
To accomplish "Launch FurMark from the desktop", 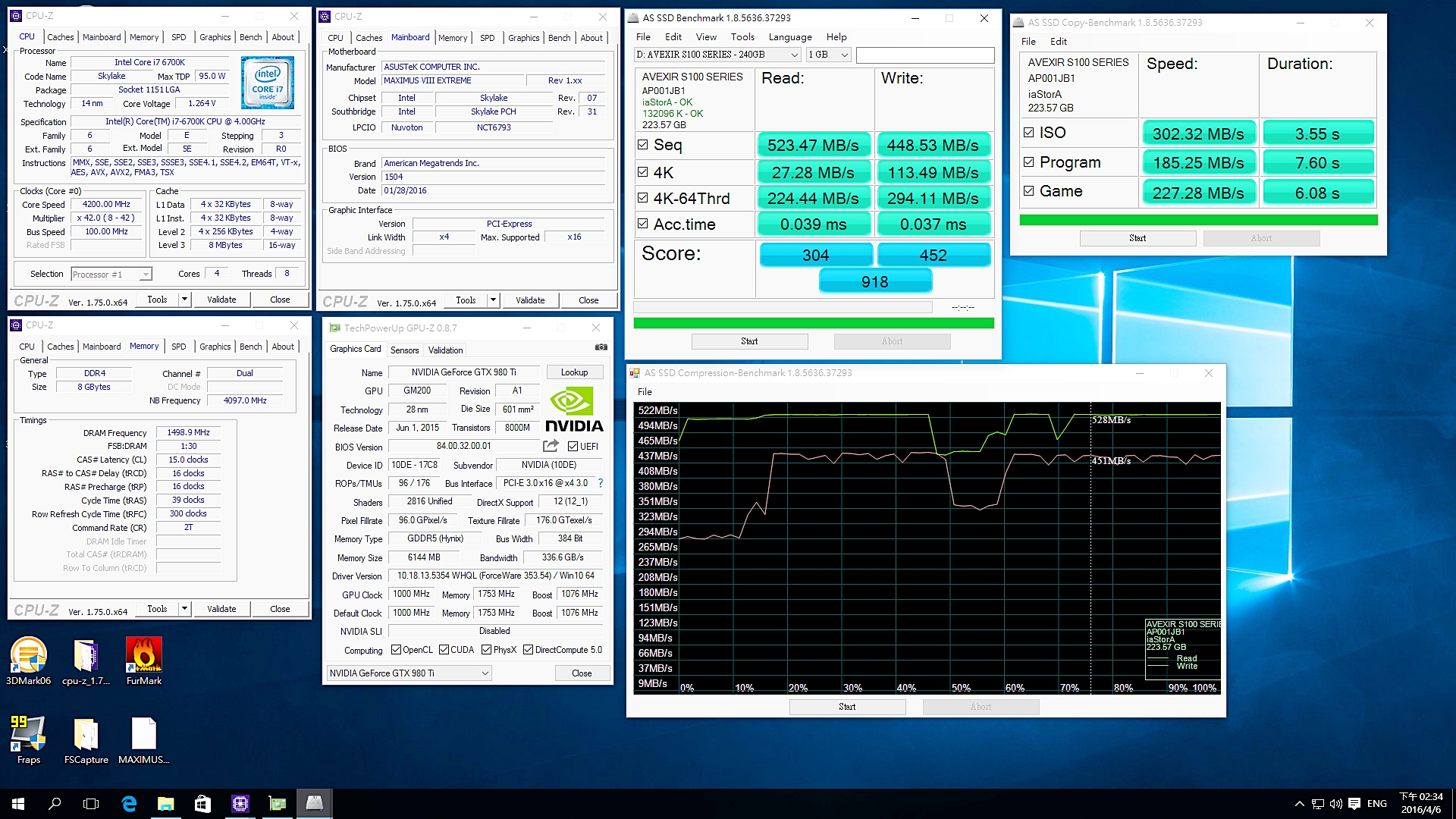I will [x=143, y=658].
